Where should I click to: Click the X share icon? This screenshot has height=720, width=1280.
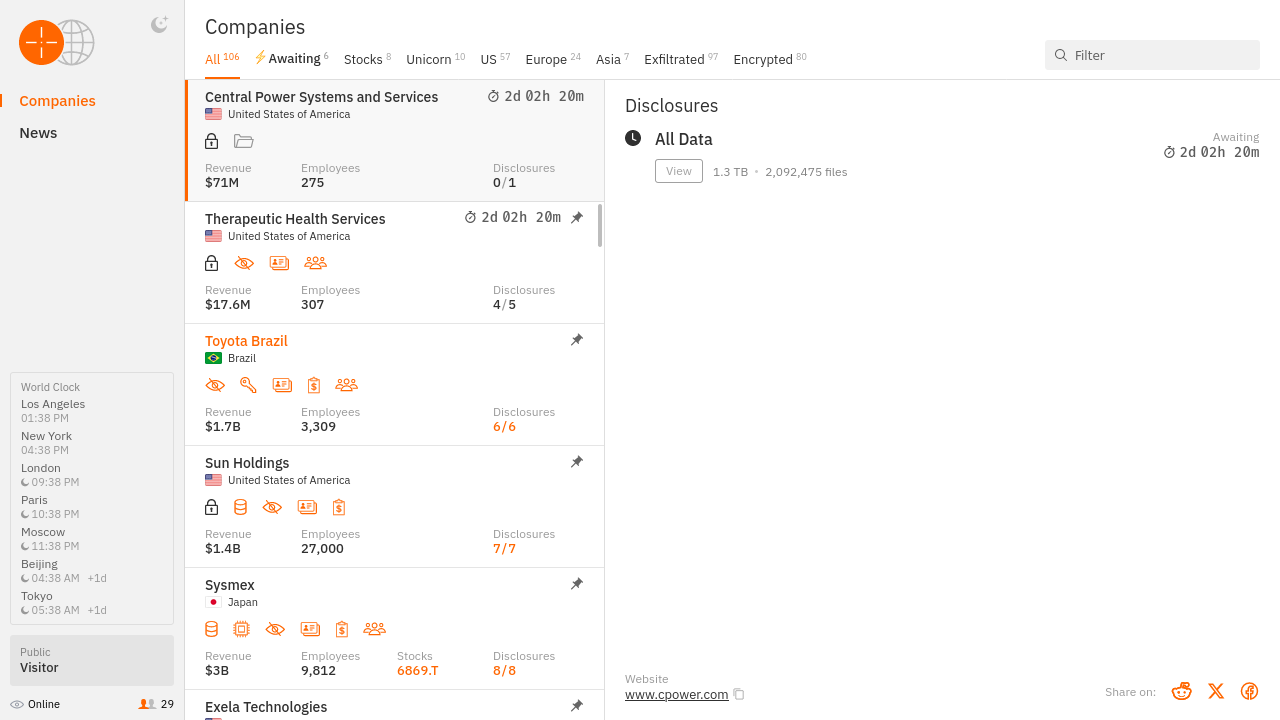1216,691
